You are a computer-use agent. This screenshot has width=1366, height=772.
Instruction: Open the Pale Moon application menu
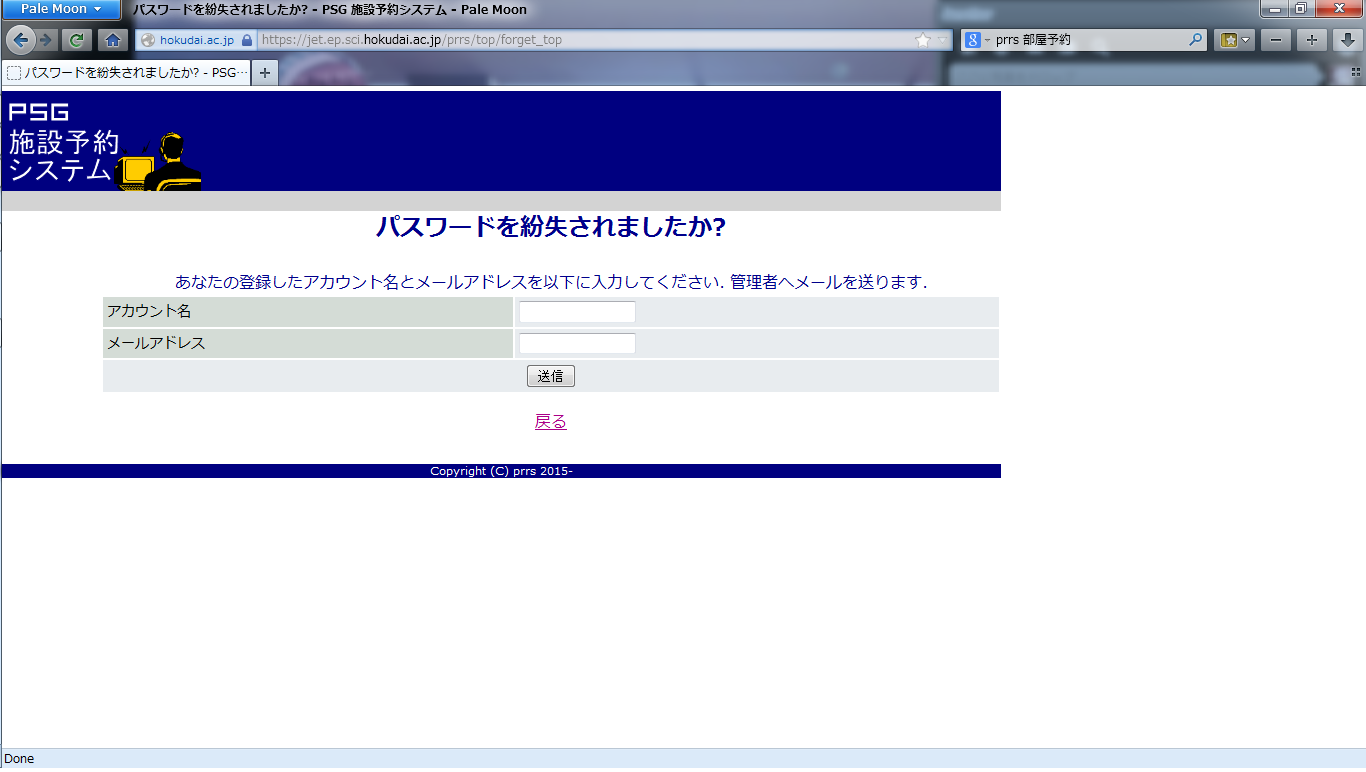coord(61,9)
